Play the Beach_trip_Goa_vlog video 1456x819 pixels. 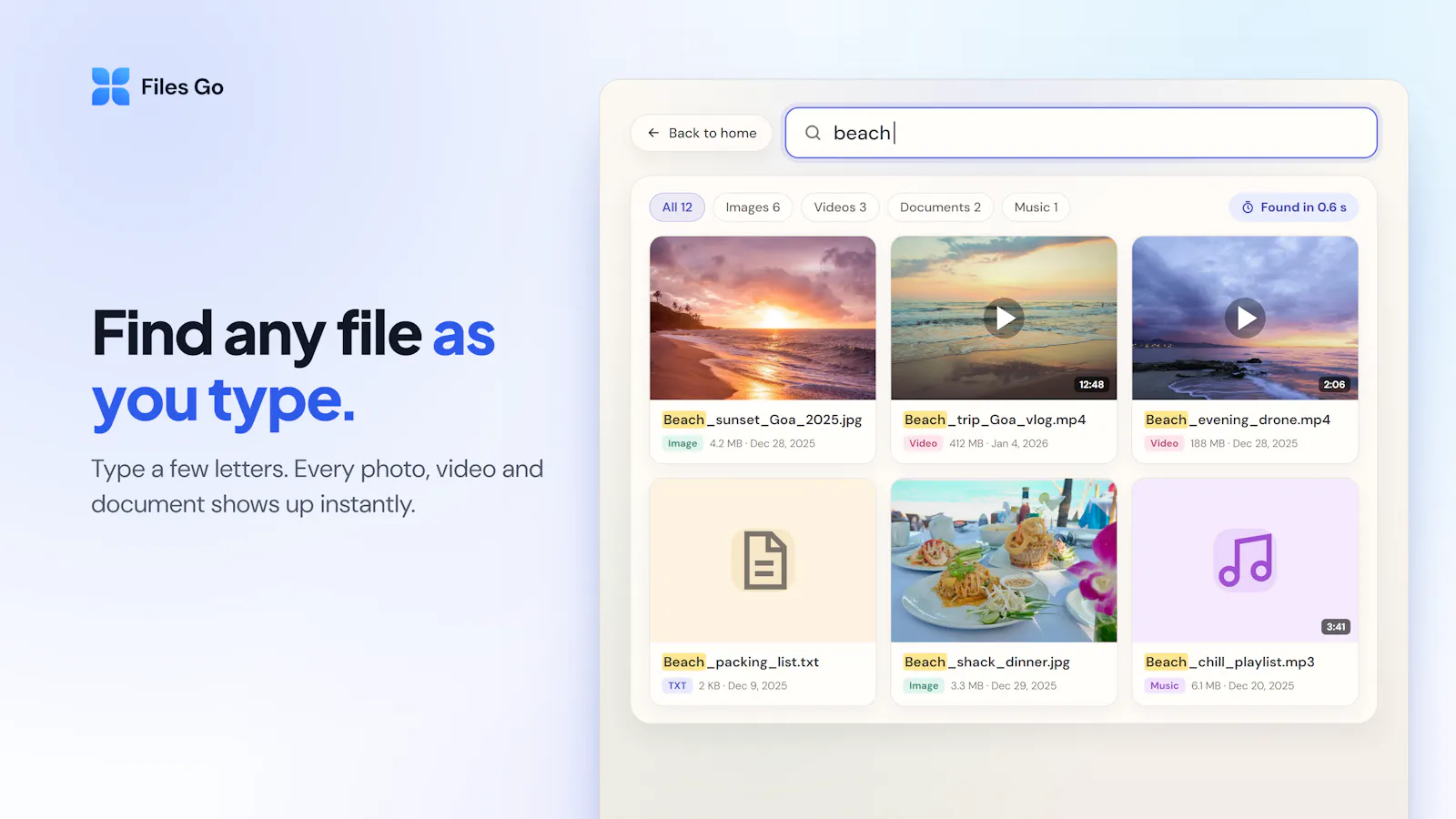[1004, 318]
